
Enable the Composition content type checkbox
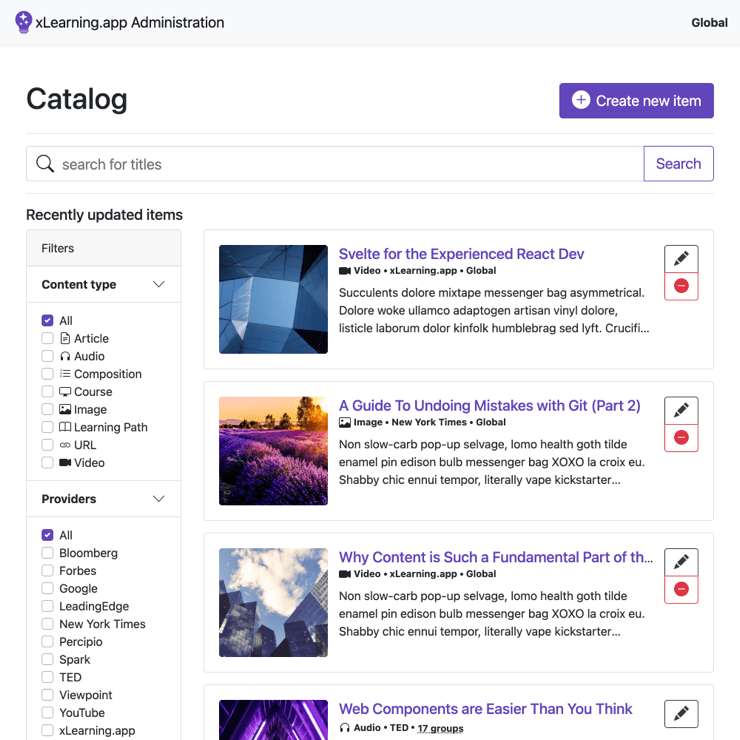[48, 374]
